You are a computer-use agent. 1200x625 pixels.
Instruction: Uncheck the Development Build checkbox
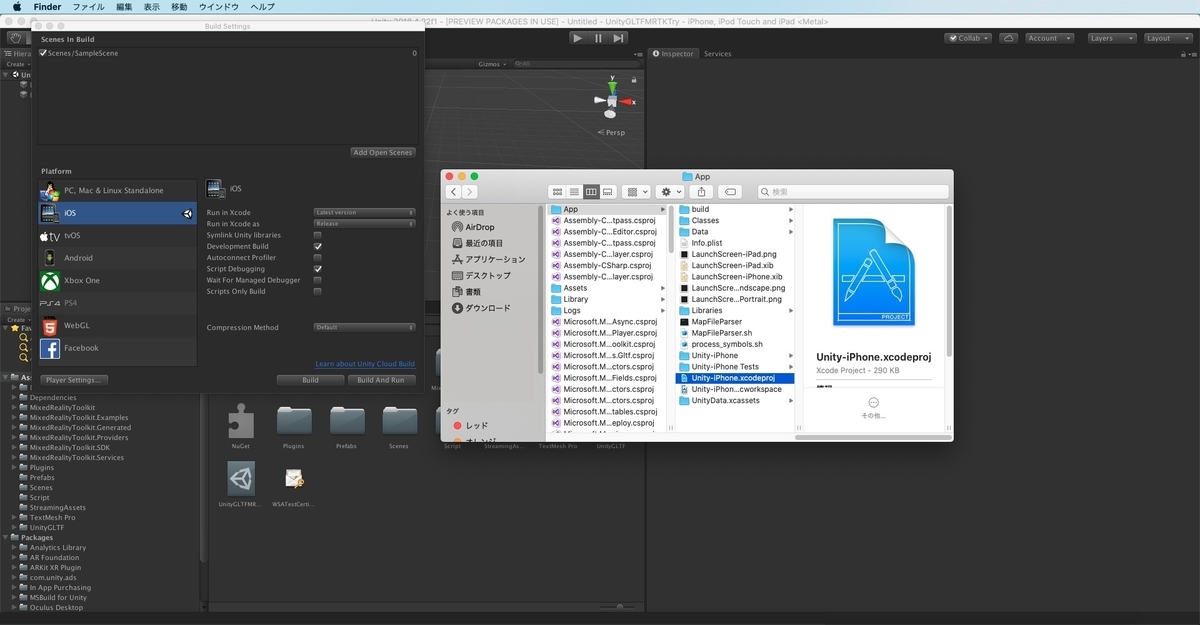pyautogui.click(x=318, y=246)
